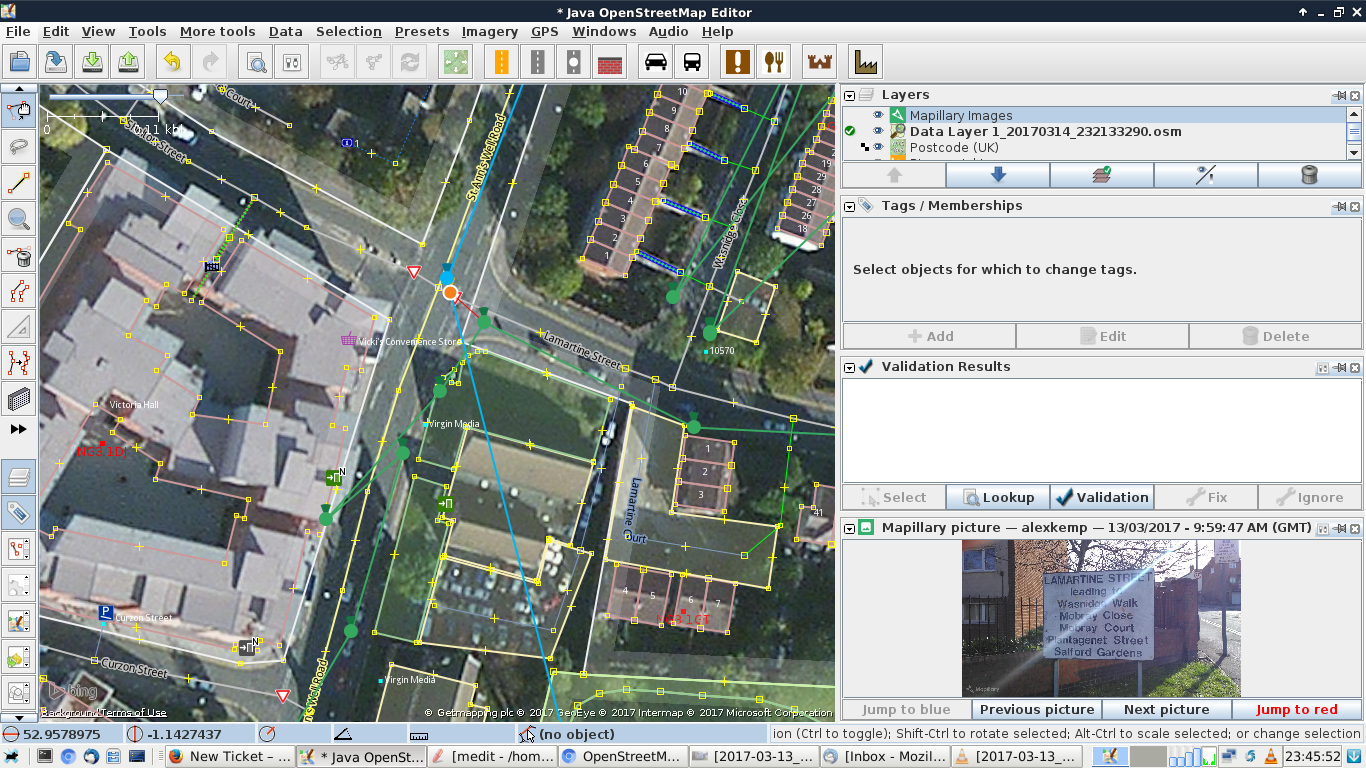
Task: Hide the Mapillary Images layer
Action: coord(878,115)
